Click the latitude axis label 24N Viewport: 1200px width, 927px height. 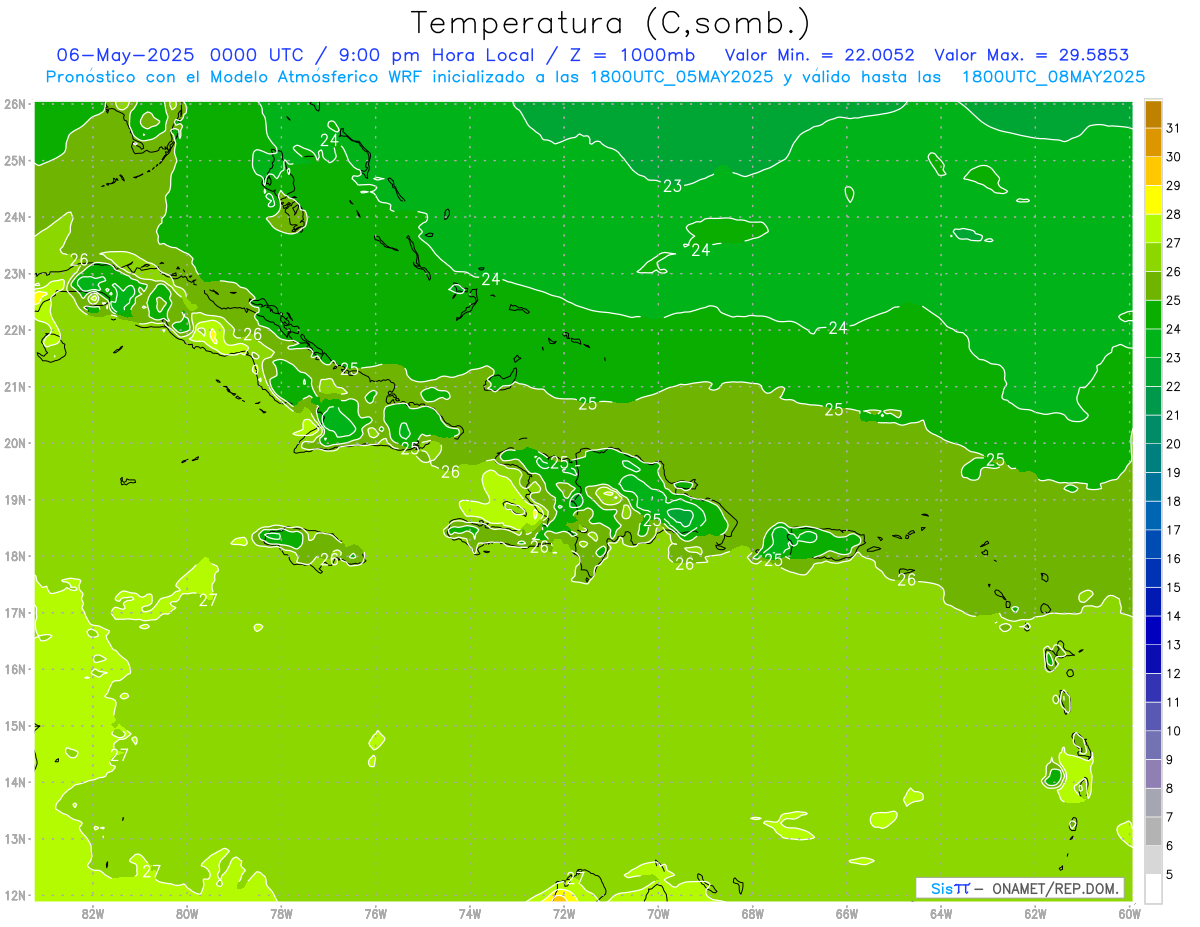(15, 217)
